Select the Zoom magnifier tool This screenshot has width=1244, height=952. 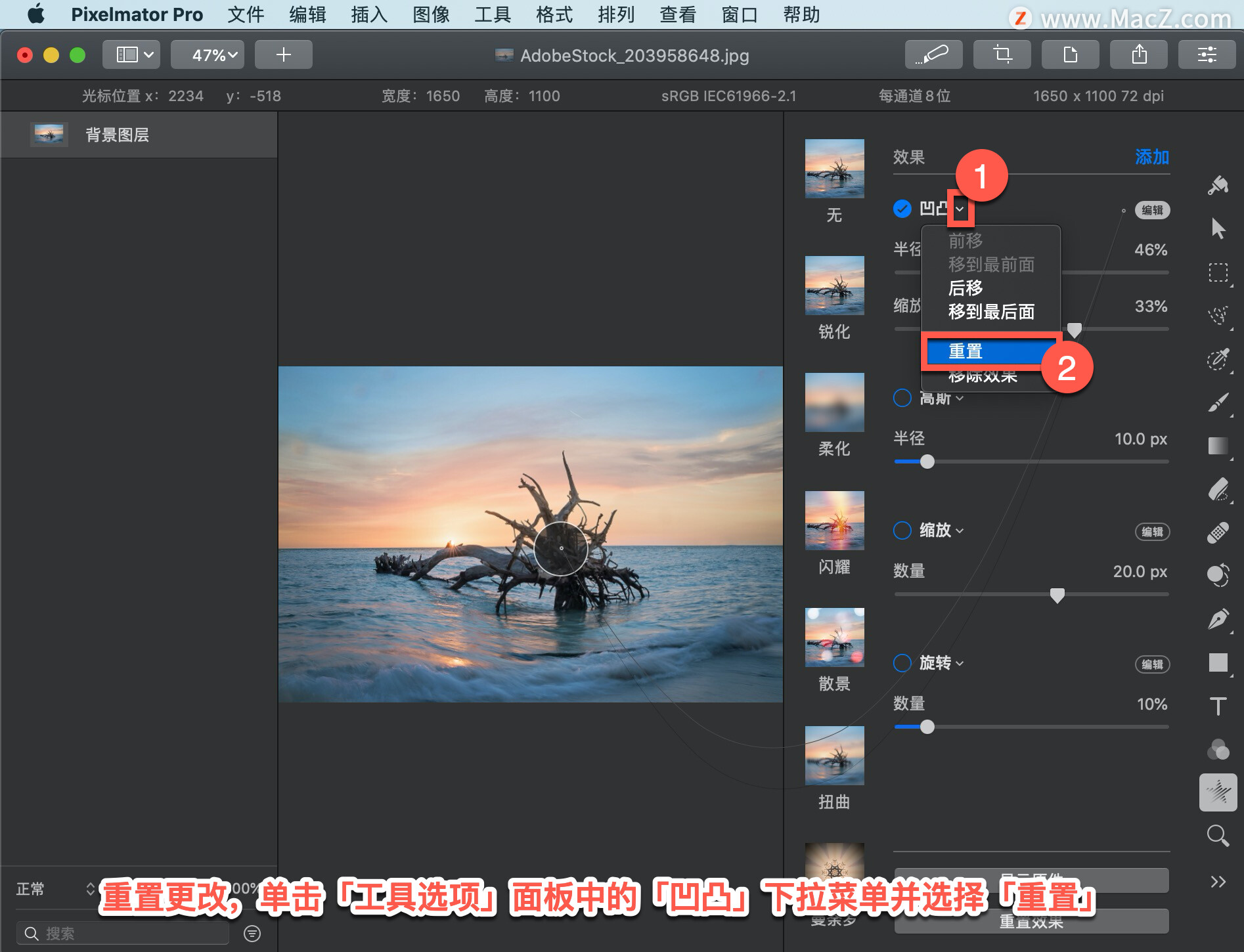coord(1218,836)
